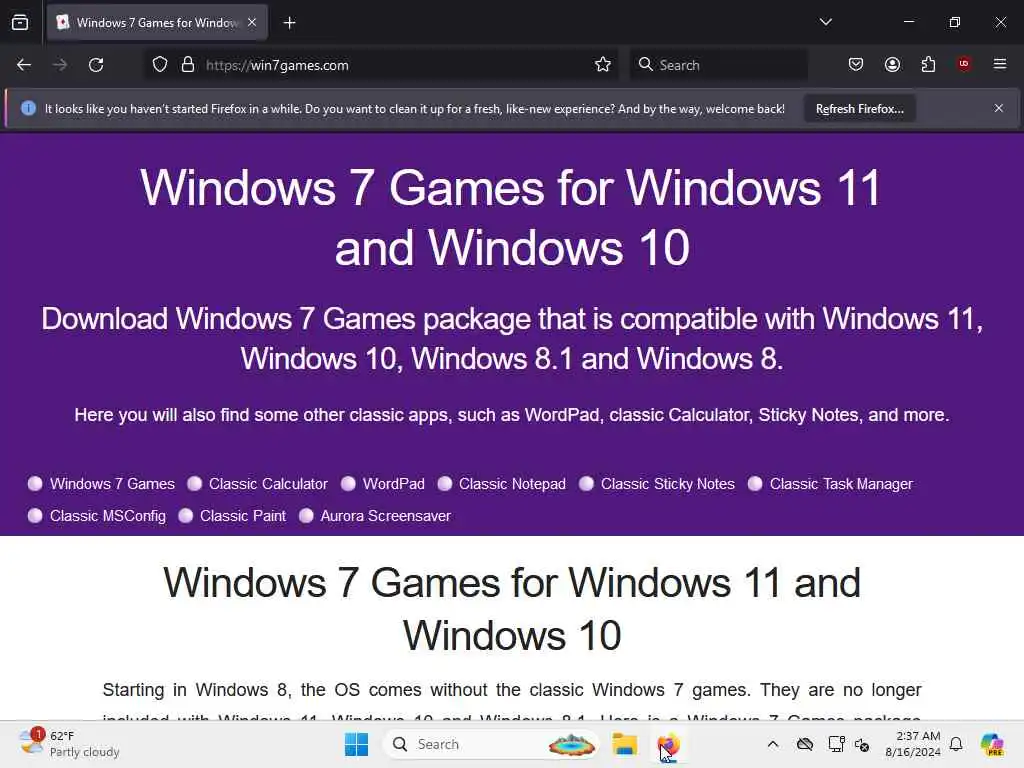Click the taskbar Search box
The height and width of the screenshot is (768, 1024).
[491, 744]
